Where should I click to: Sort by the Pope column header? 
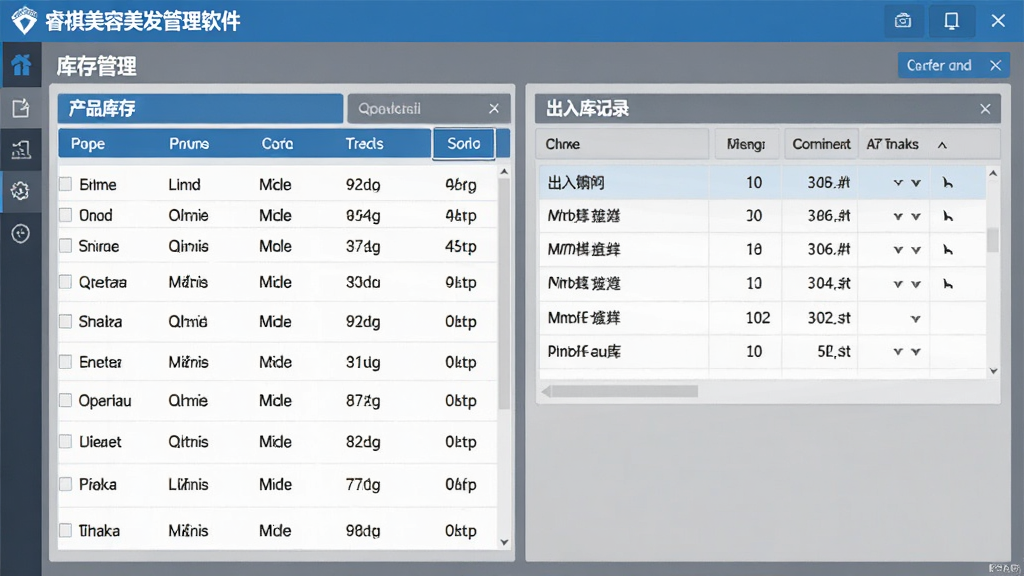(88, 144)
